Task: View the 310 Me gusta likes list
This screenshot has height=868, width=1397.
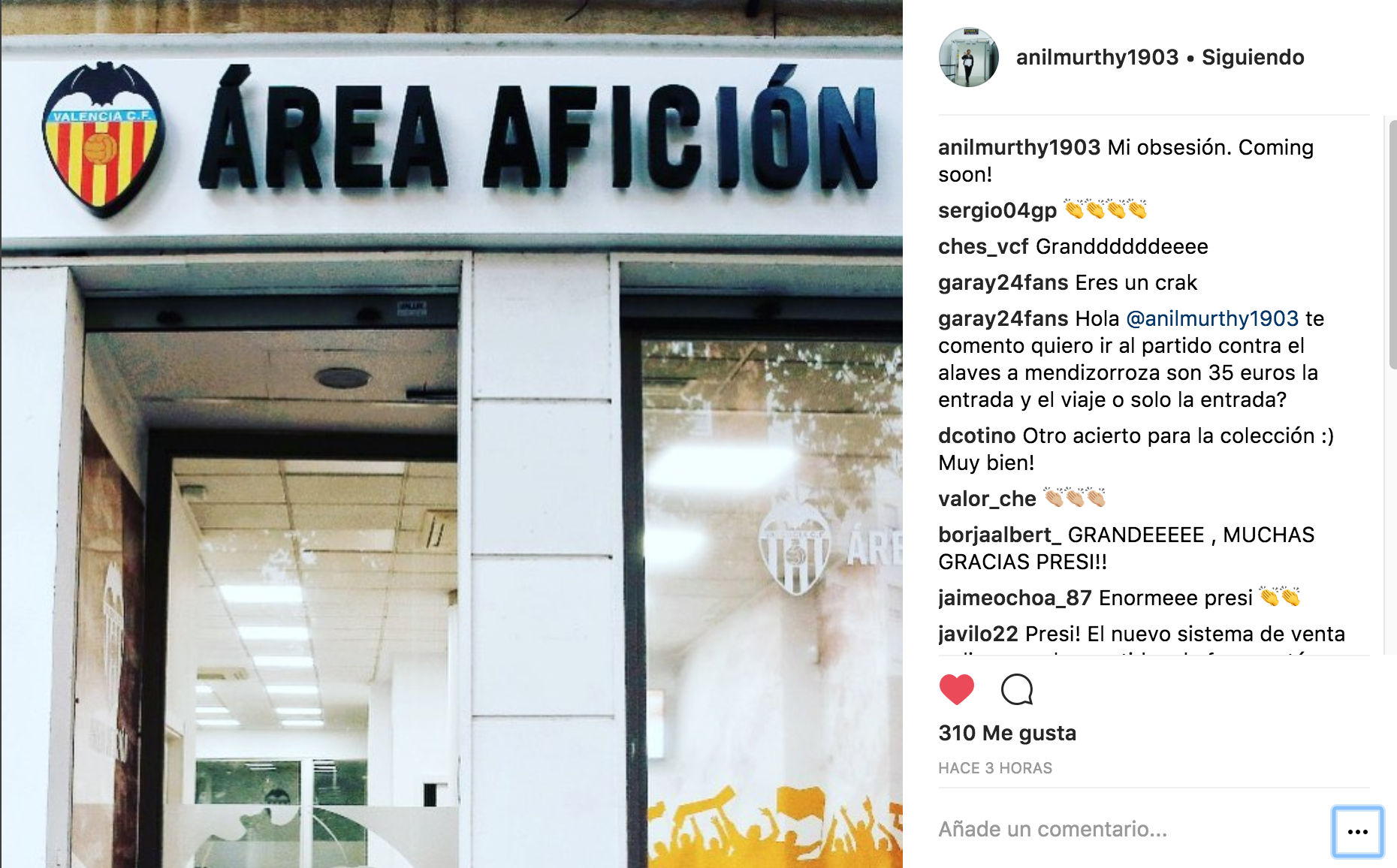Action: (x=1007, y=733)
